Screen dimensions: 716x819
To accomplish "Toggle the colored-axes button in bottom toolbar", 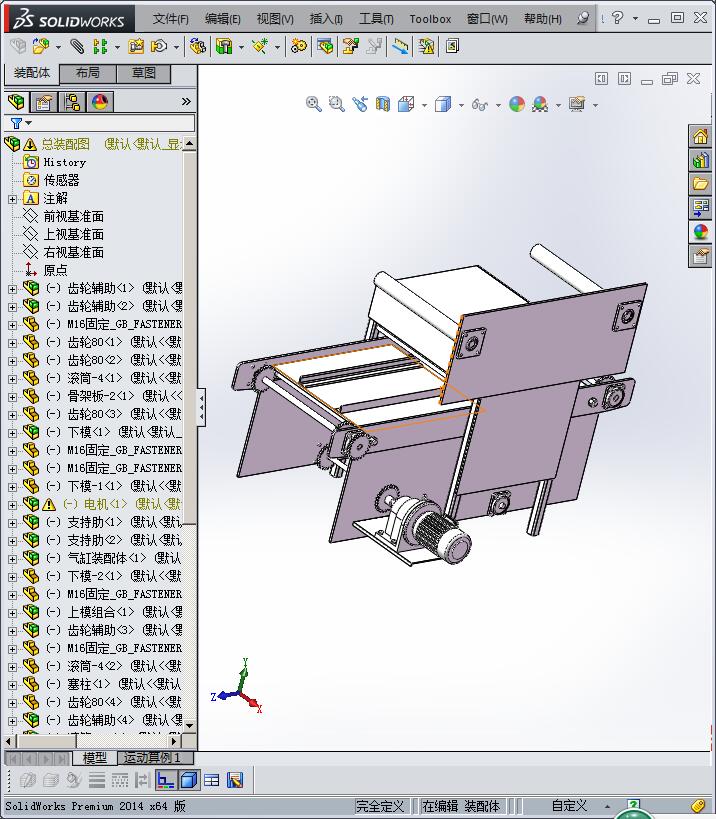I will tap(166, 780).
